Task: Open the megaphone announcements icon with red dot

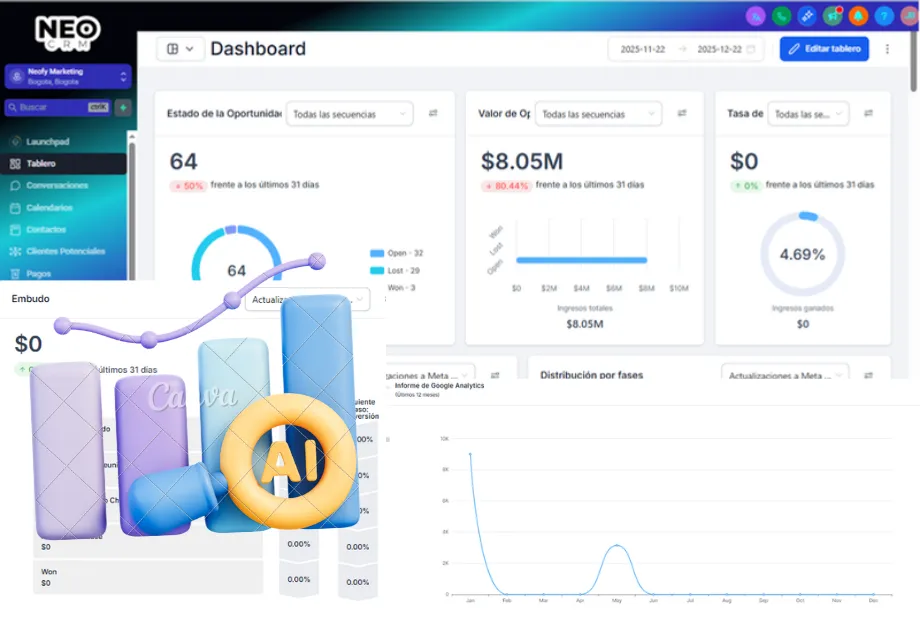Action: click(833, 16)
